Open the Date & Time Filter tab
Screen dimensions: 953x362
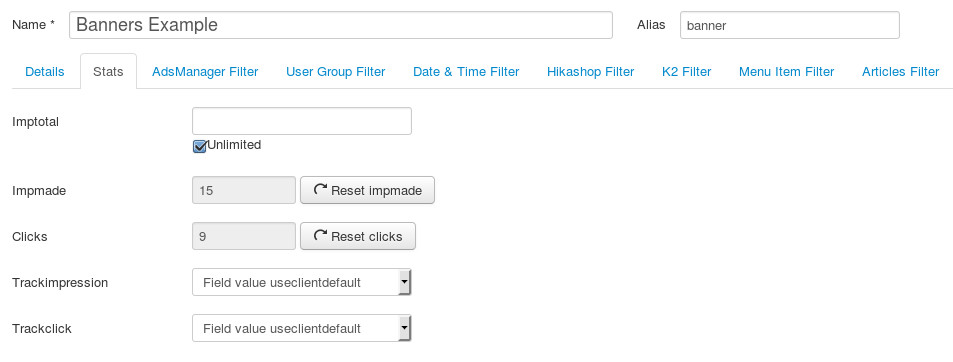[466, 72]
